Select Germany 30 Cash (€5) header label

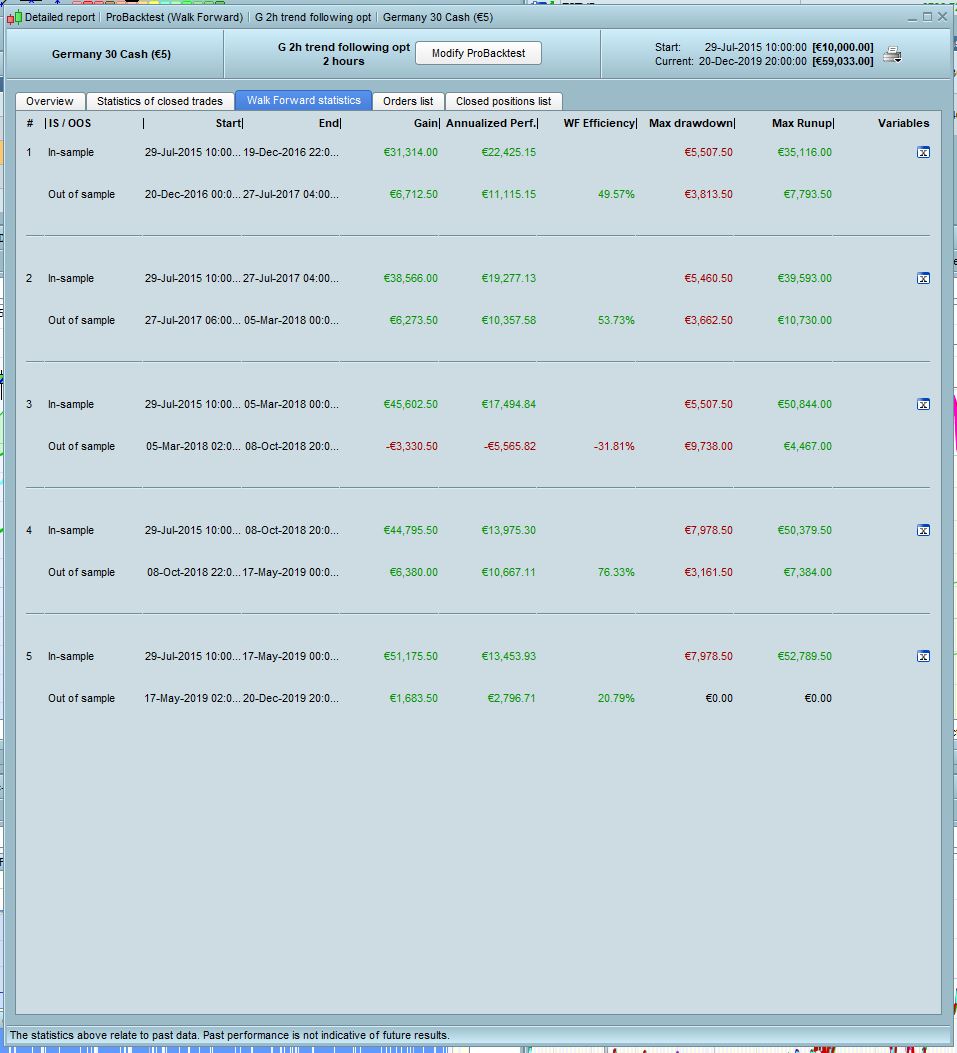(x=111, y=54)
